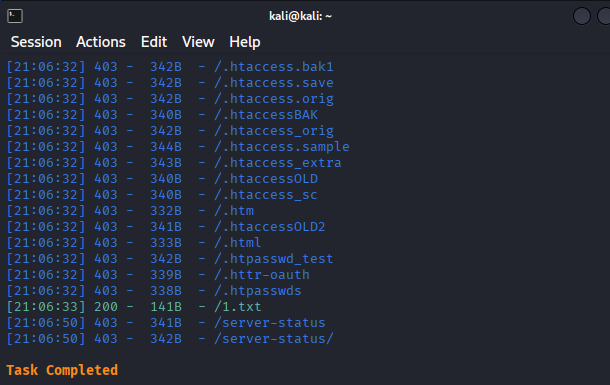Click the 343B size value
This screenshot has height=385, width=610.
click(x=166, y=163)
